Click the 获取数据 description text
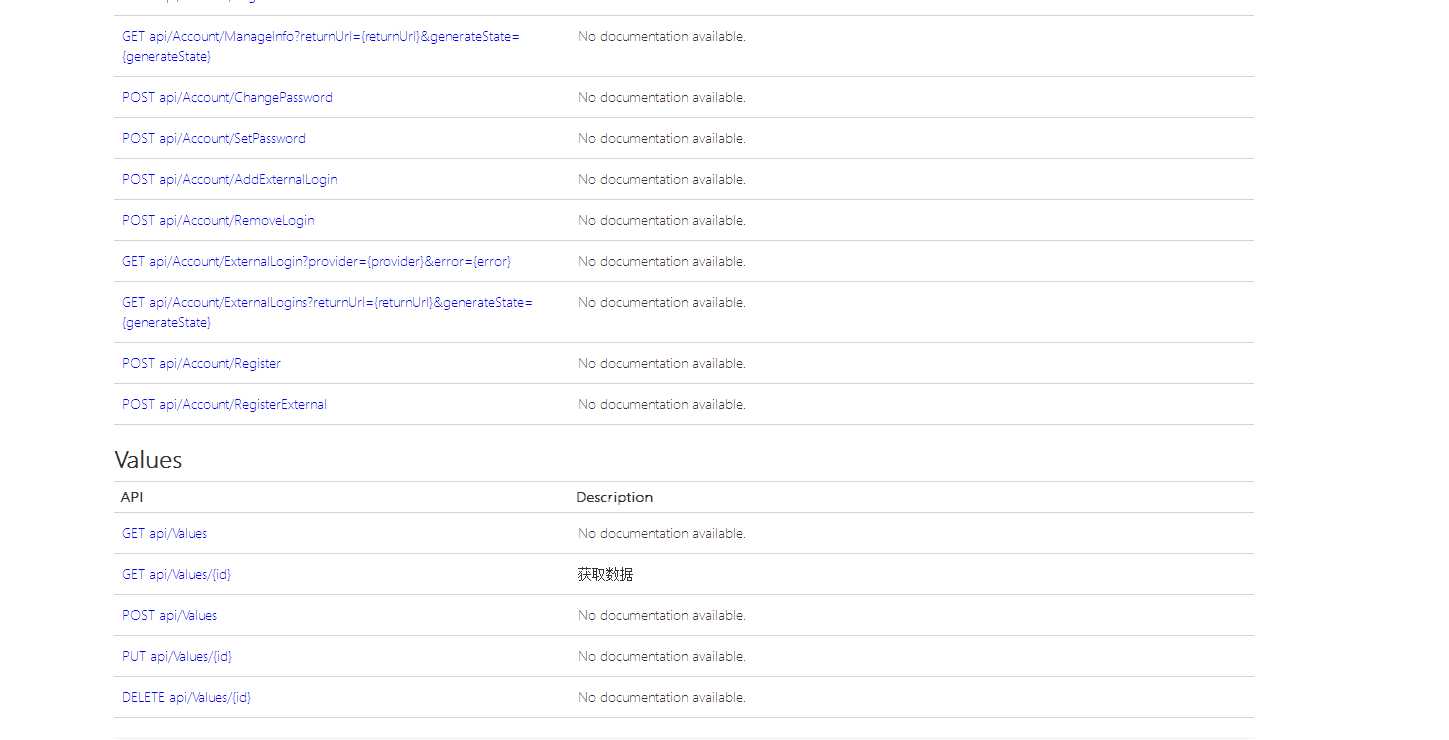This screenshot has width=1449, height=740. 605,574
